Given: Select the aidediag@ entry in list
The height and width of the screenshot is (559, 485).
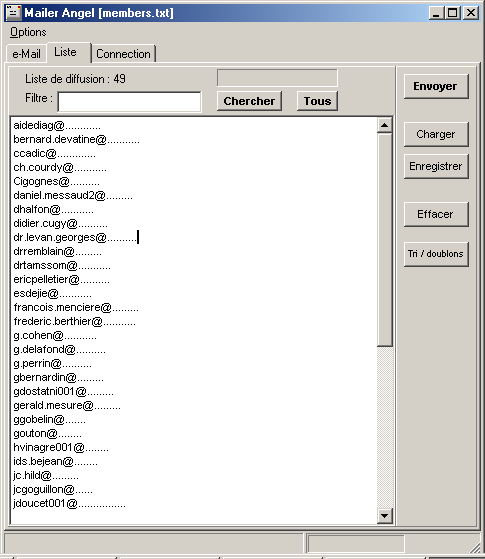Looking at the screenshot, I should (57, 125).
